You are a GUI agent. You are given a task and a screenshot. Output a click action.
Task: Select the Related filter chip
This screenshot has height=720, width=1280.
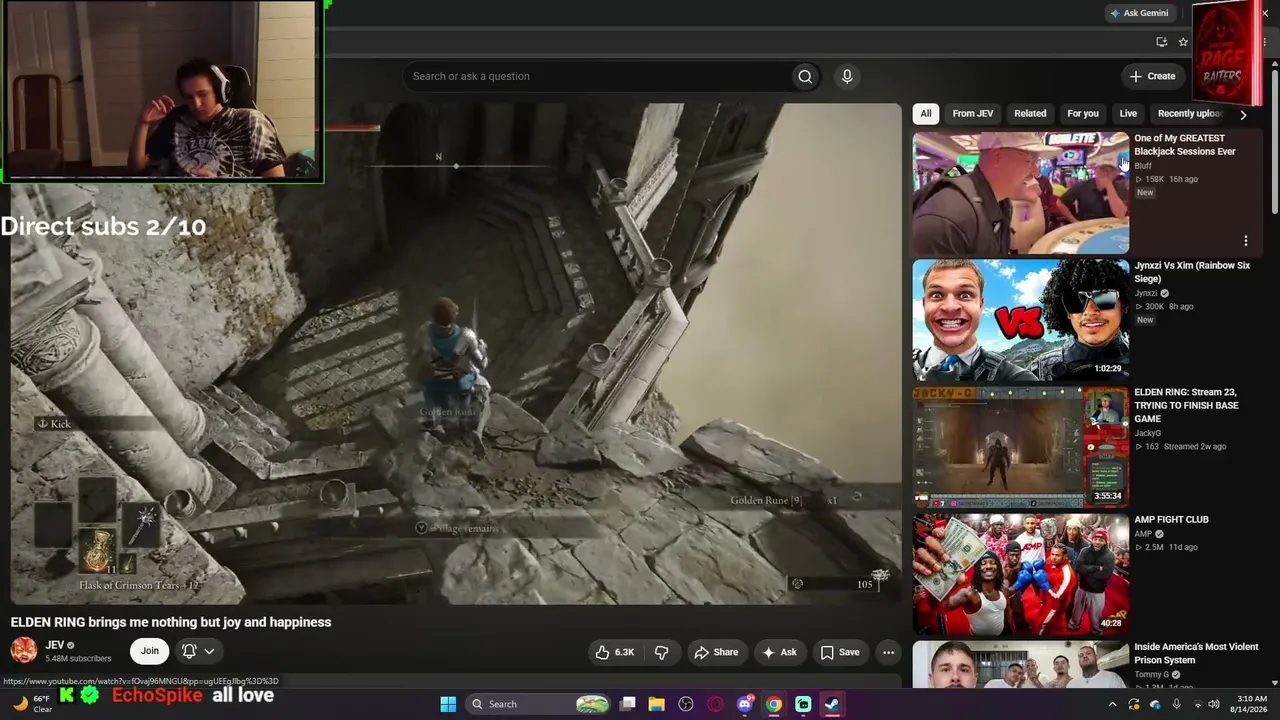tap(1030, 114)
